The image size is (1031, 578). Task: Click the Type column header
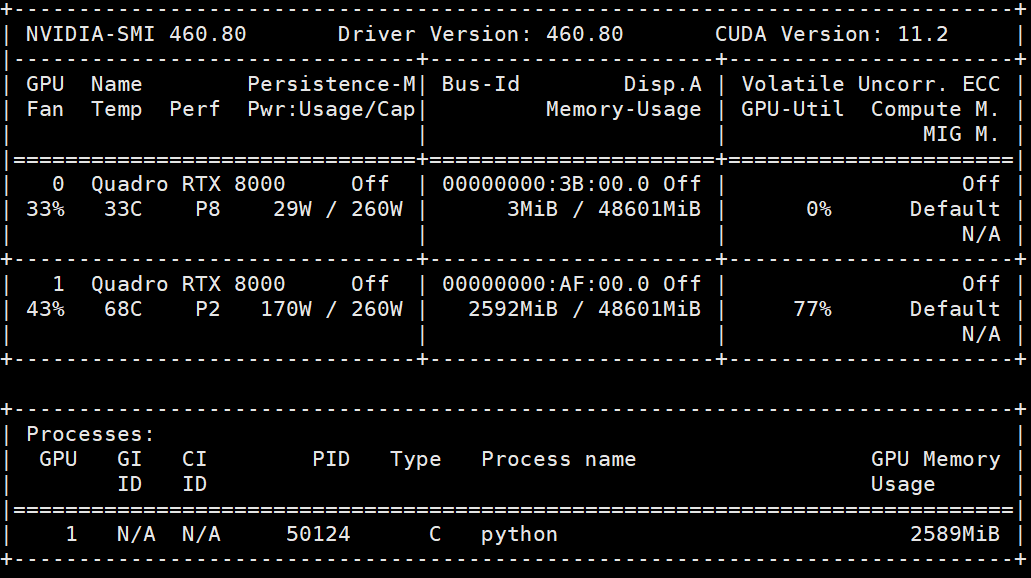[416, 459]
